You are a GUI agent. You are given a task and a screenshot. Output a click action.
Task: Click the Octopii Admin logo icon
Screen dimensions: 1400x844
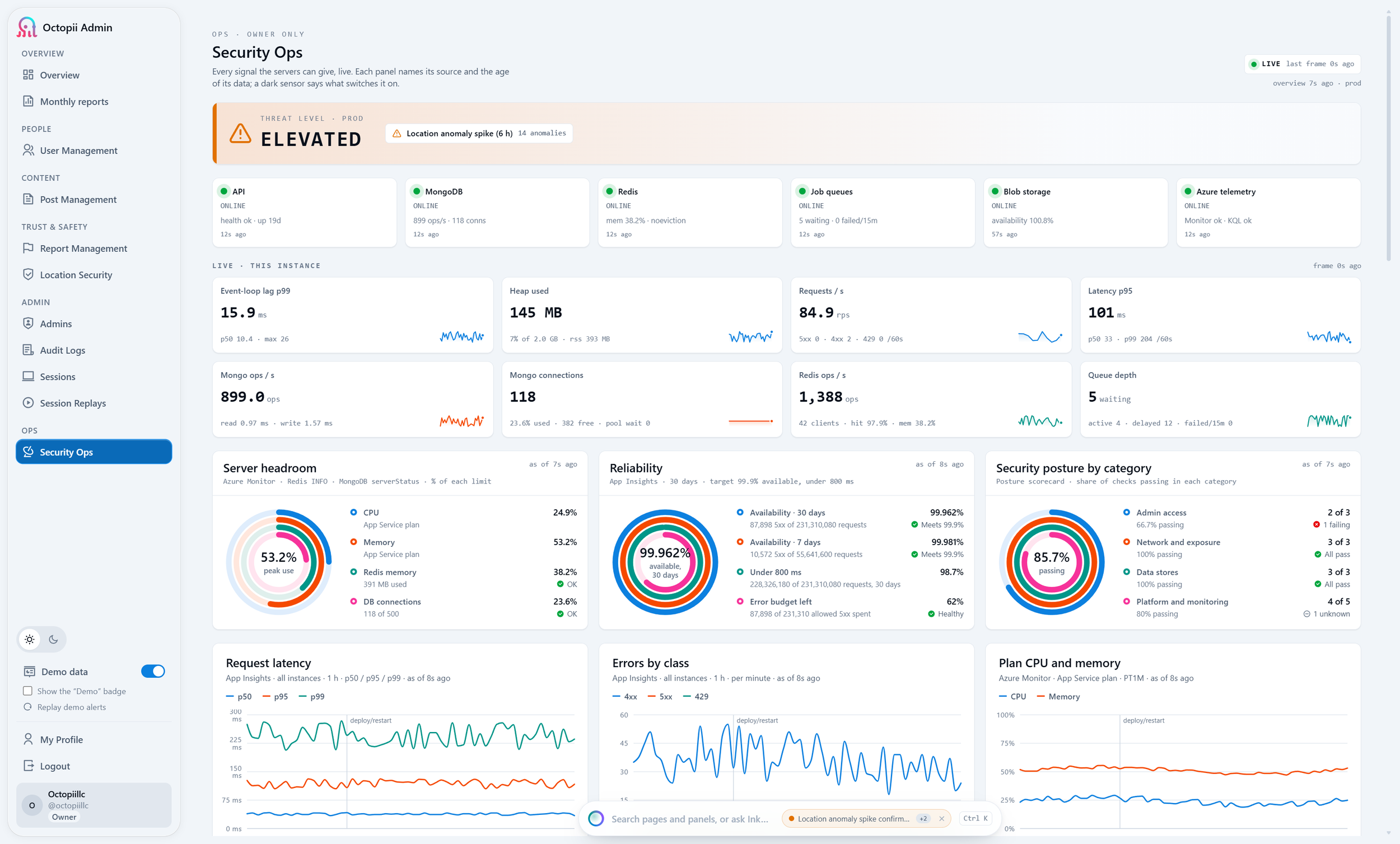tap(27, 27)
